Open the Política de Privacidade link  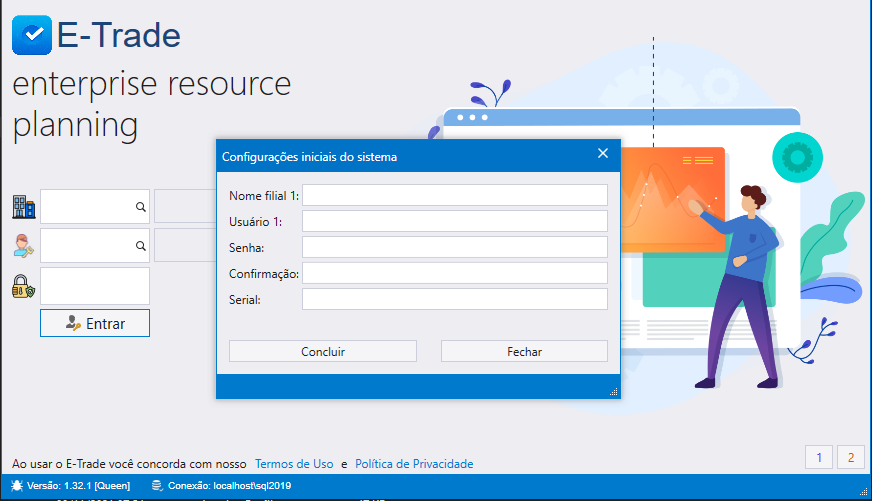[x=414, y=464]
